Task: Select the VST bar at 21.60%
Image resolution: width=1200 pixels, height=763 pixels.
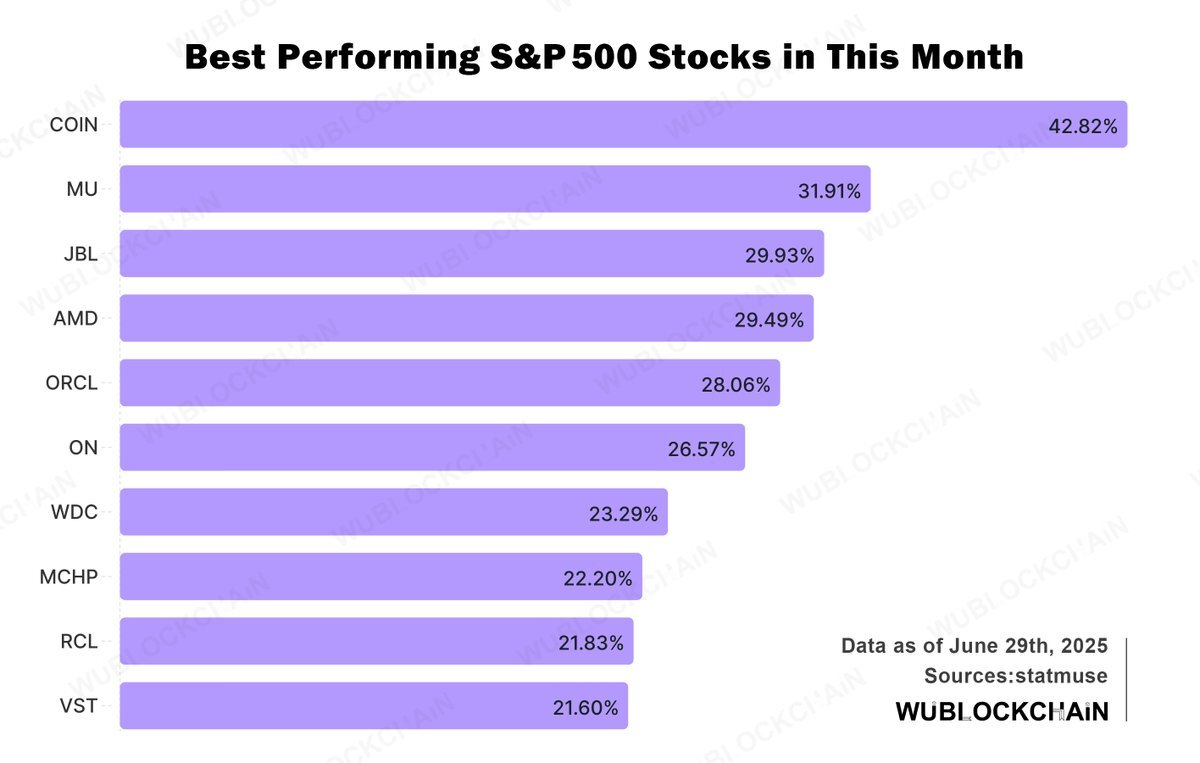Action: pos(374,706)
